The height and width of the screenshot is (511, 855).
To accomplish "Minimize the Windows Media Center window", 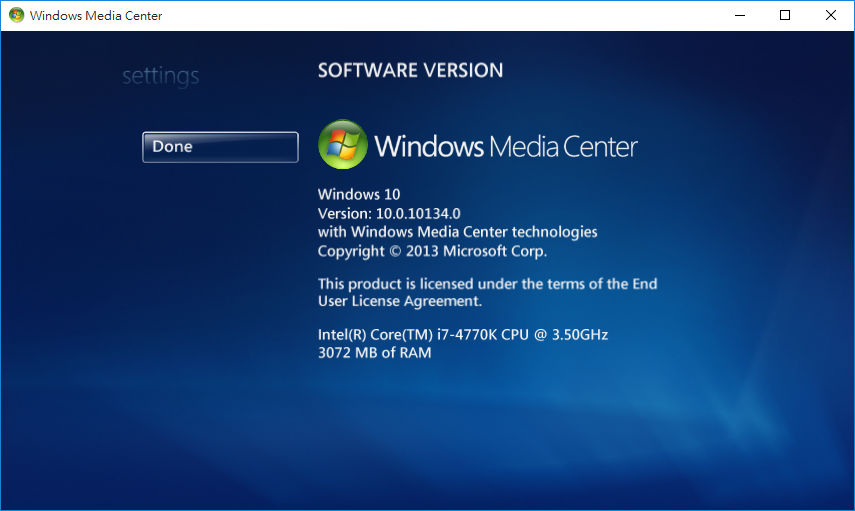I will 740,15.
